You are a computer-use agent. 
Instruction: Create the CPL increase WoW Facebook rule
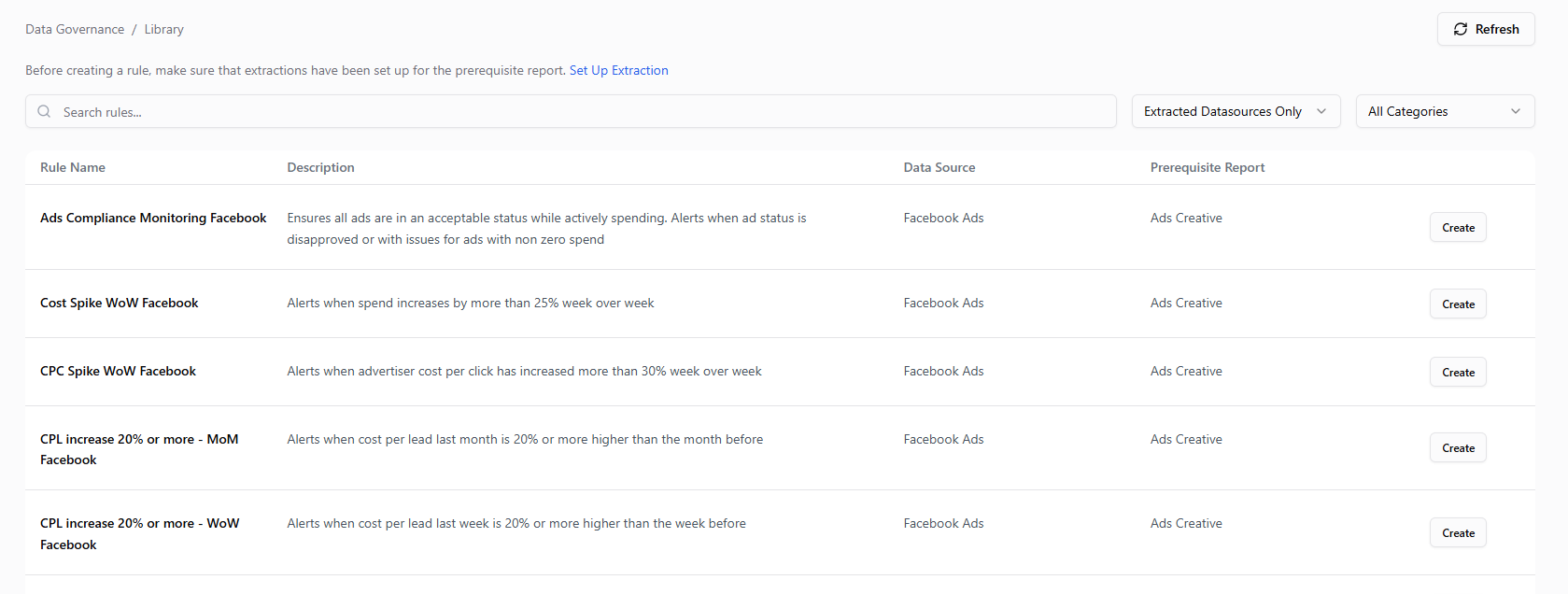[x=1457, y=533]
